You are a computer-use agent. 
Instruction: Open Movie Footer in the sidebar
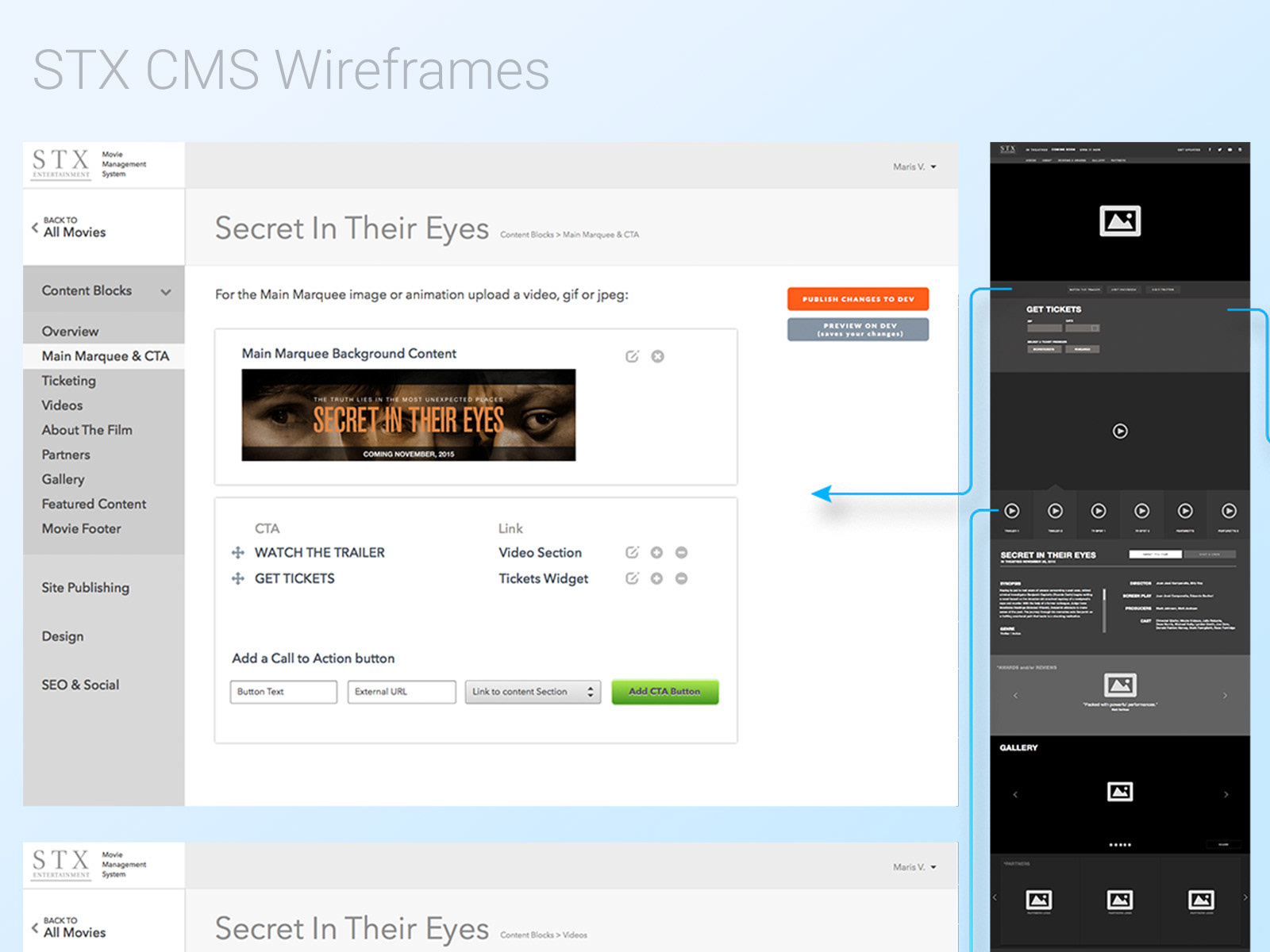[81, 528]
